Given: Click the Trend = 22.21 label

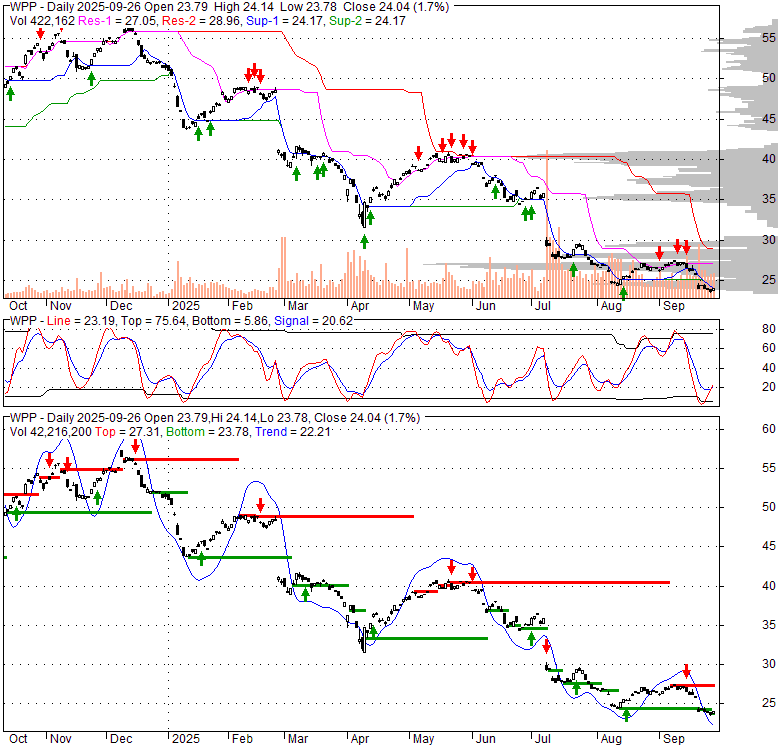Looking at the screenshot, I should coord(293,432).
